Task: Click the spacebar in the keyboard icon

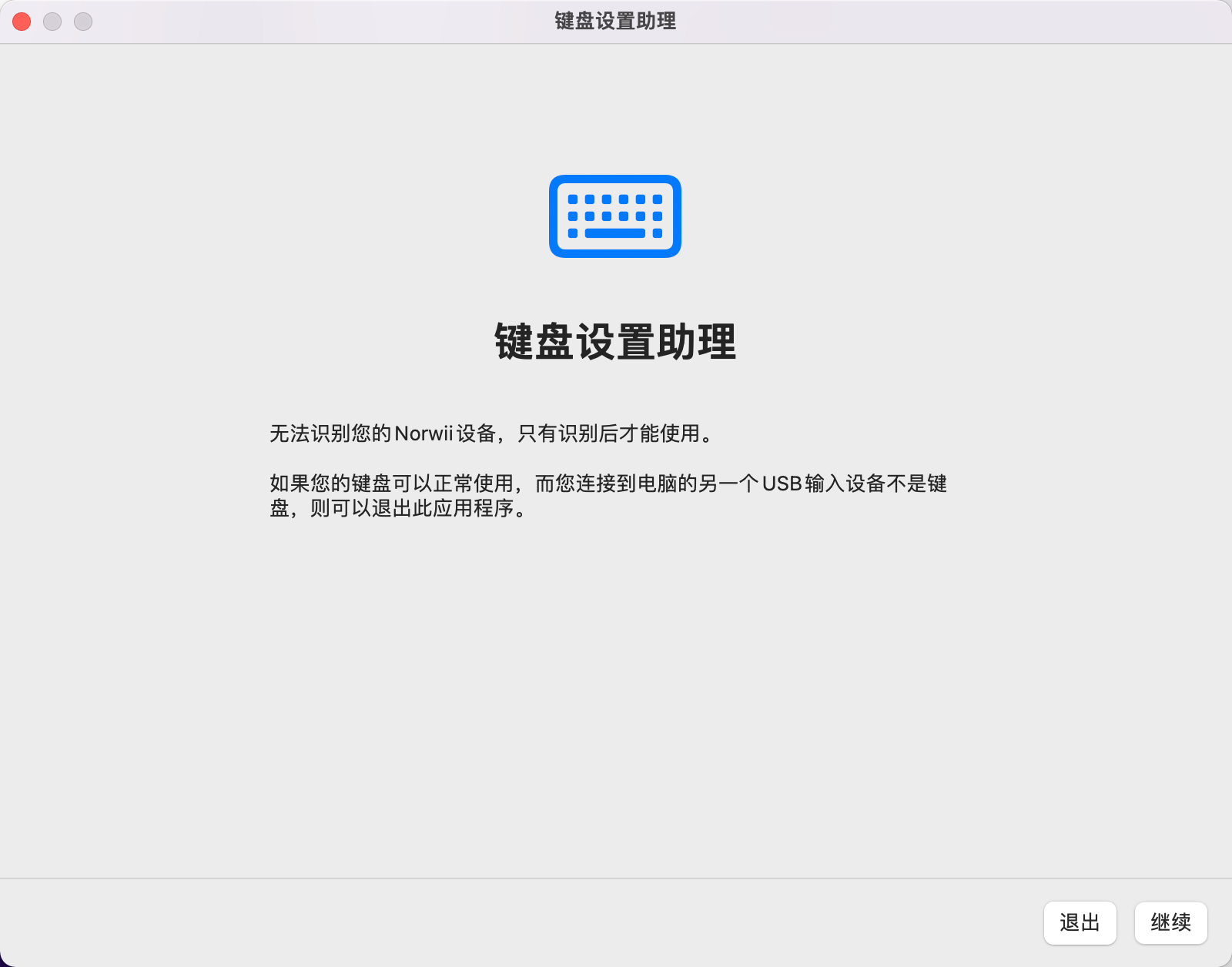Action: [614, 233]
